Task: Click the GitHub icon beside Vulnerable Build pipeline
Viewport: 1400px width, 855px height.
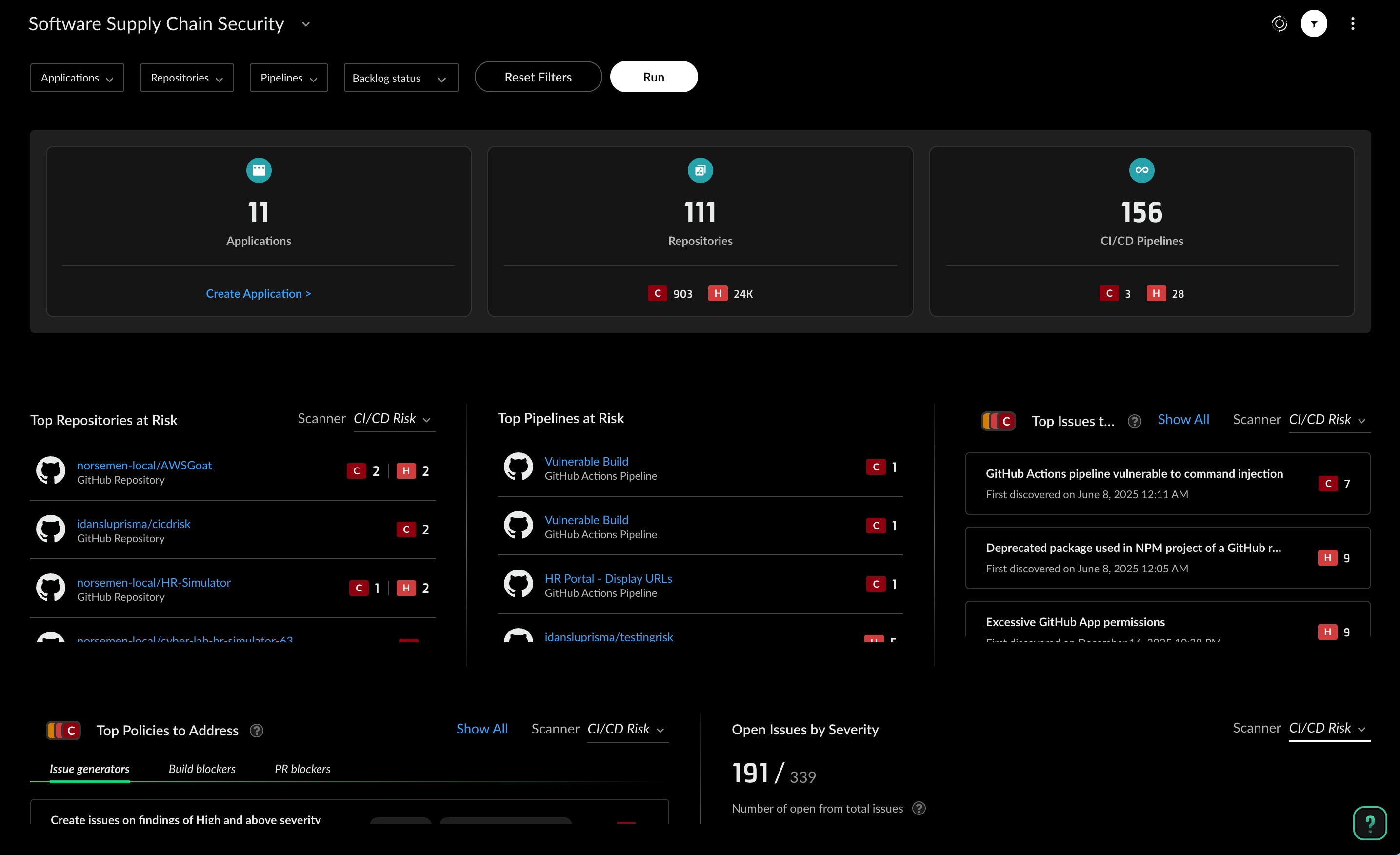Action: 518,467
